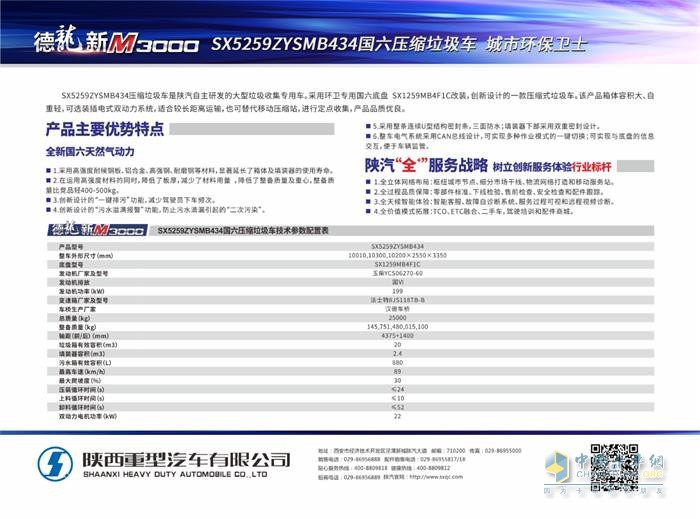Click the filler volume value 2.4
700x519 pixels.
[397, 353]
